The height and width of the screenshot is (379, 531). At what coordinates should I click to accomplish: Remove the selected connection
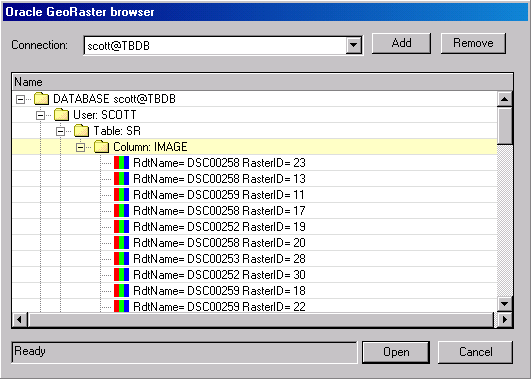[x=473, y=43]
